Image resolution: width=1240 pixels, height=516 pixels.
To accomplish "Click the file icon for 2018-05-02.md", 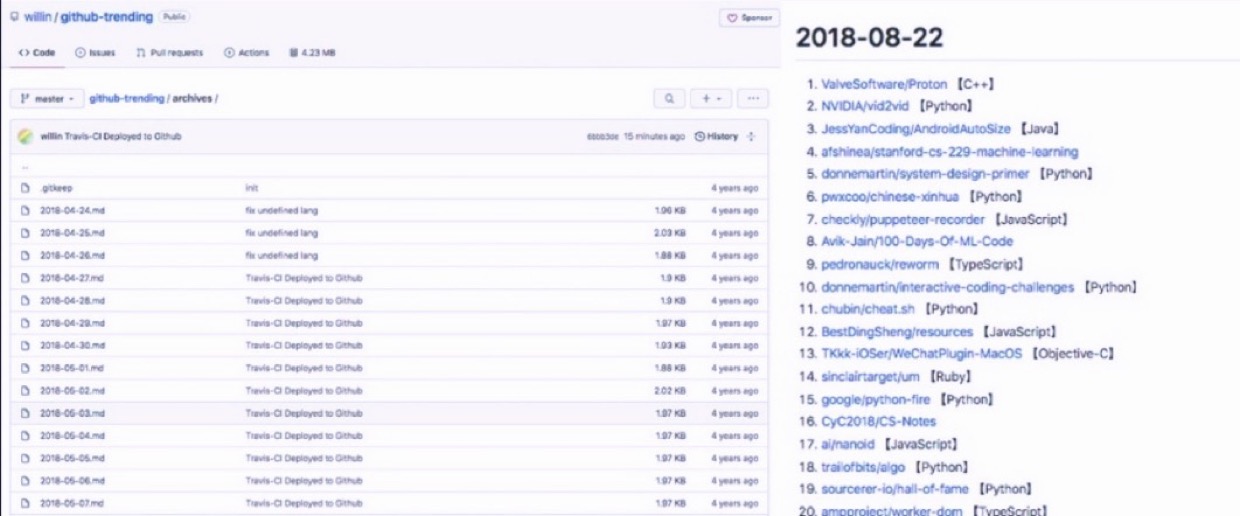I will click(x=25, y=390).
